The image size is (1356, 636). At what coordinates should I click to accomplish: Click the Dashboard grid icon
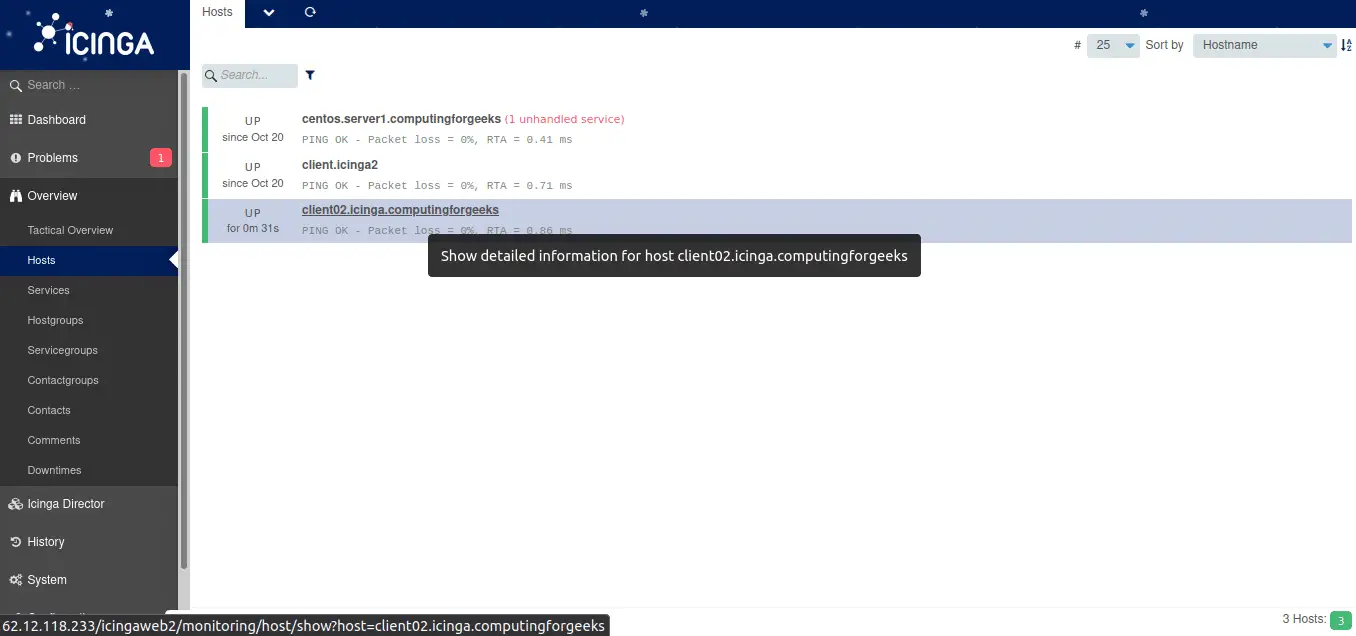(x=15, y=120)
